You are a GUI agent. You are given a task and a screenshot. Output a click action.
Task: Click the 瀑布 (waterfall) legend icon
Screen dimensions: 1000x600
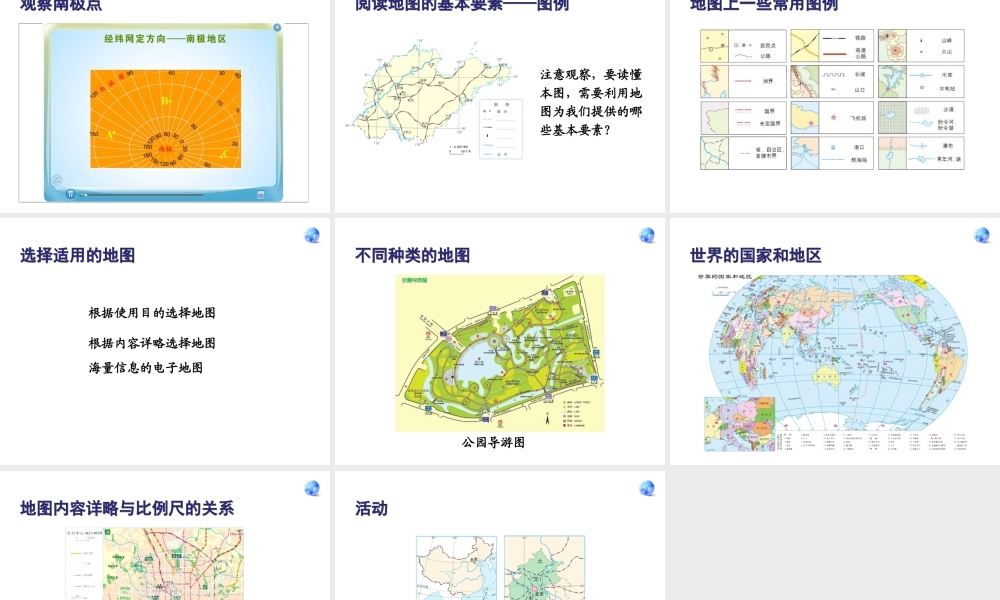921,145
